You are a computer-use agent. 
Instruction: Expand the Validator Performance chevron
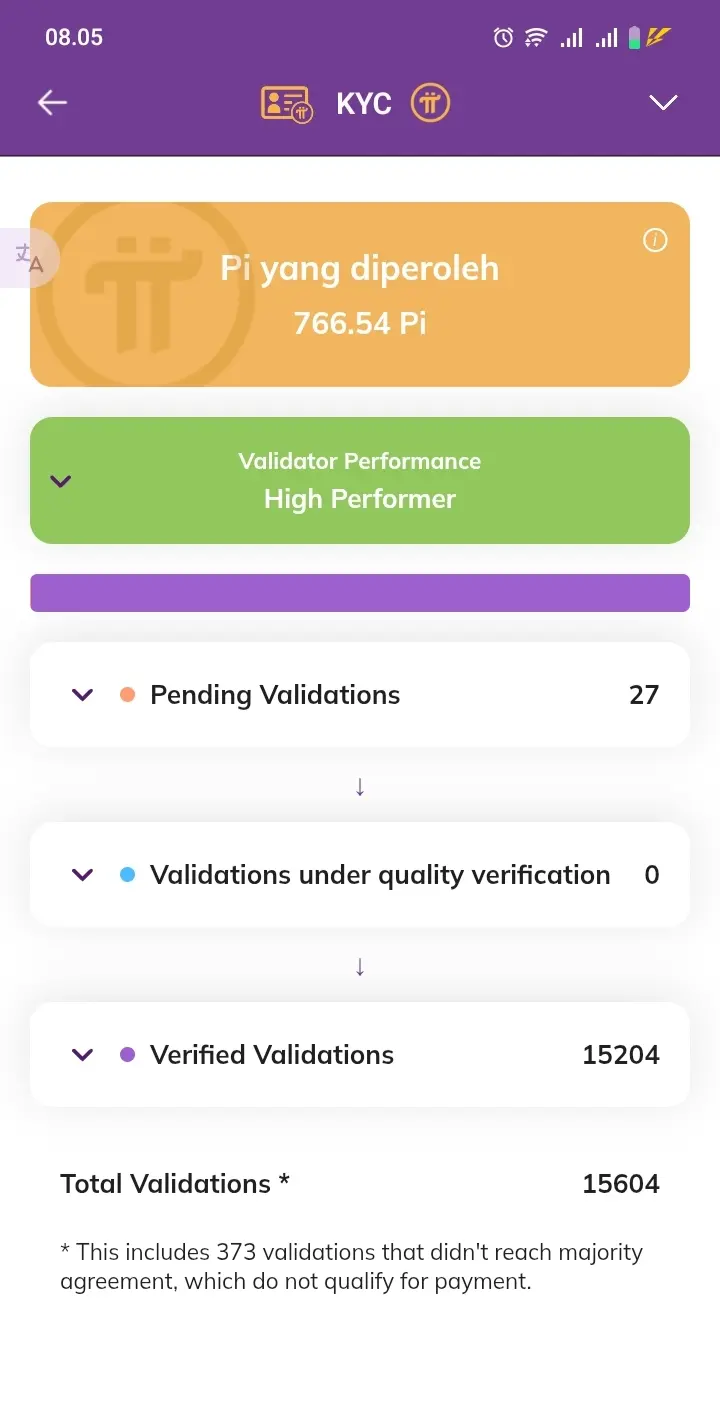[x=61, y=481]
